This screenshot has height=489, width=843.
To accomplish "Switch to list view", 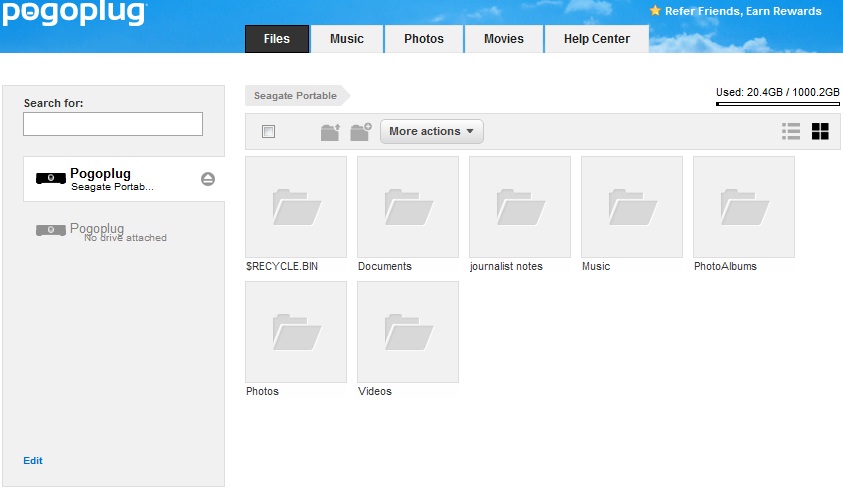I will 791,131.
